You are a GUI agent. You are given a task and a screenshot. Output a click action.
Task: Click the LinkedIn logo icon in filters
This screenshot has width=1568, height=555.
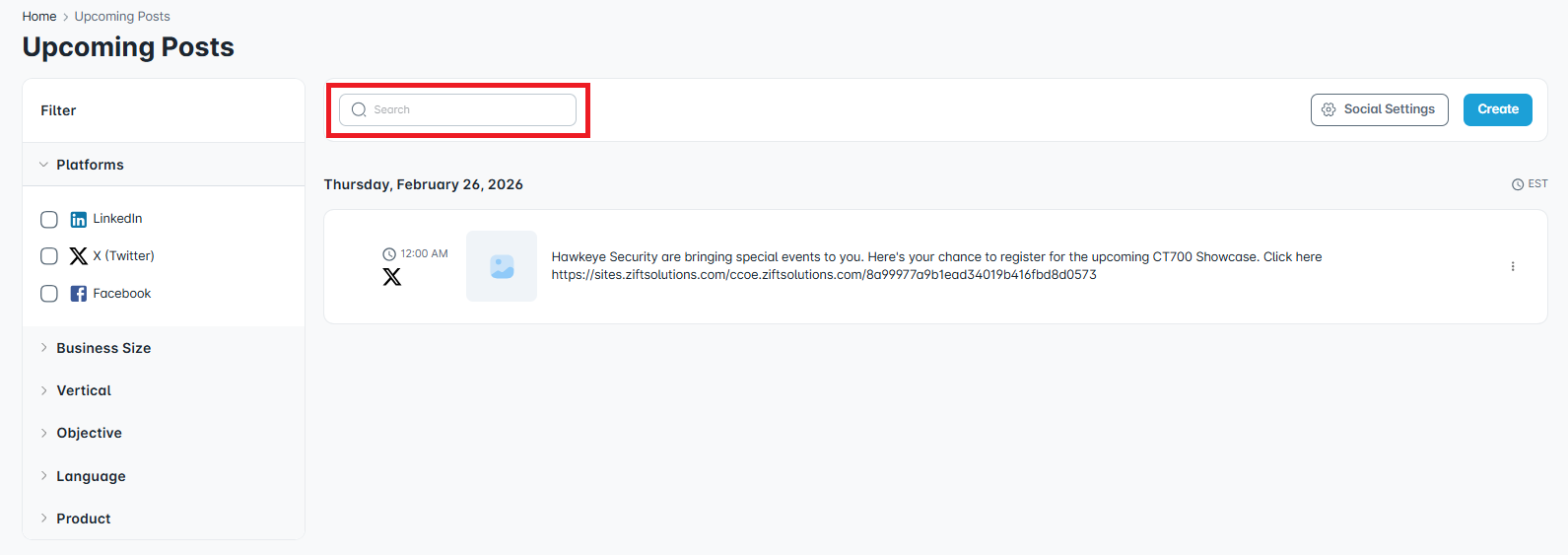tap(79, 219)
